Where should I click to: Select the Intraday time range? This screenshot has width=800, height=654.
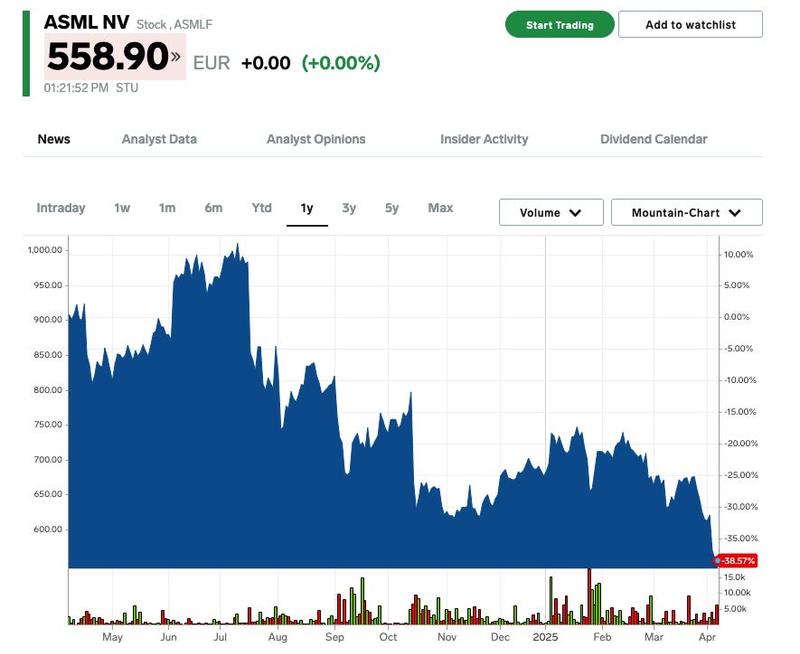click(61, 208)
